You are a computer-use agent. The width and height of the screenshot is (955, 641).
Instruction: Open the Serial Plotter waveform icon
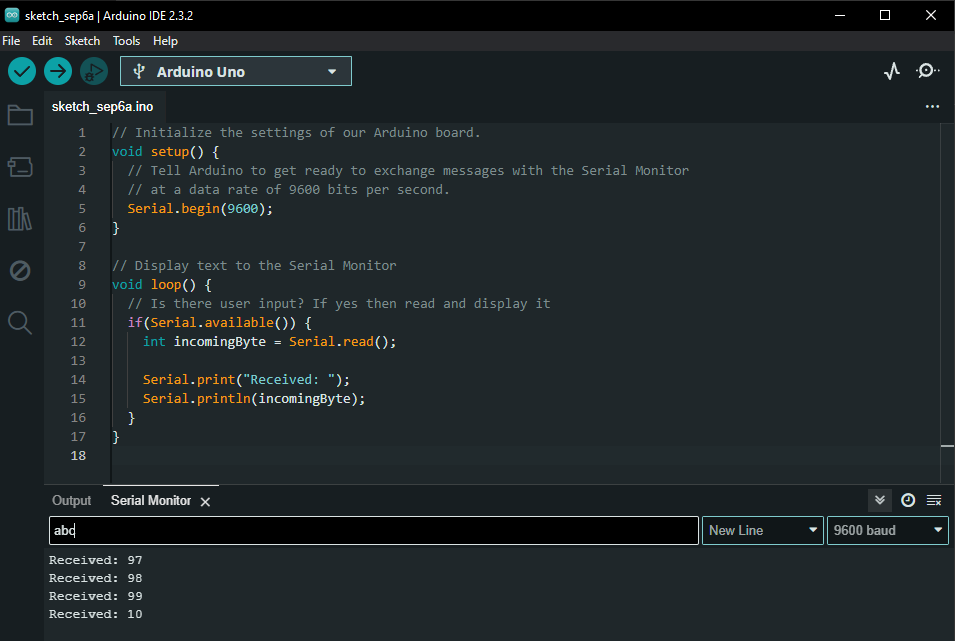pos(892,71)
